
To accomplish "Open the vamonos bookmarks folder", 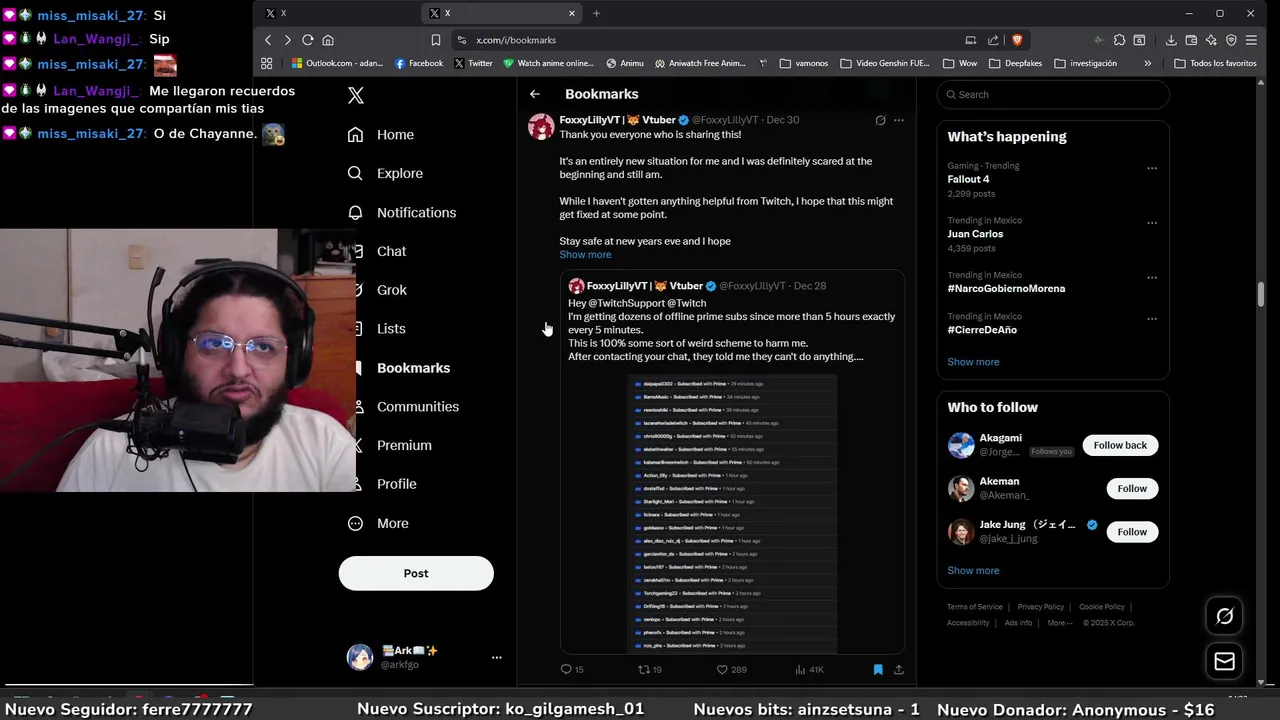I will (x=804, y=63).
